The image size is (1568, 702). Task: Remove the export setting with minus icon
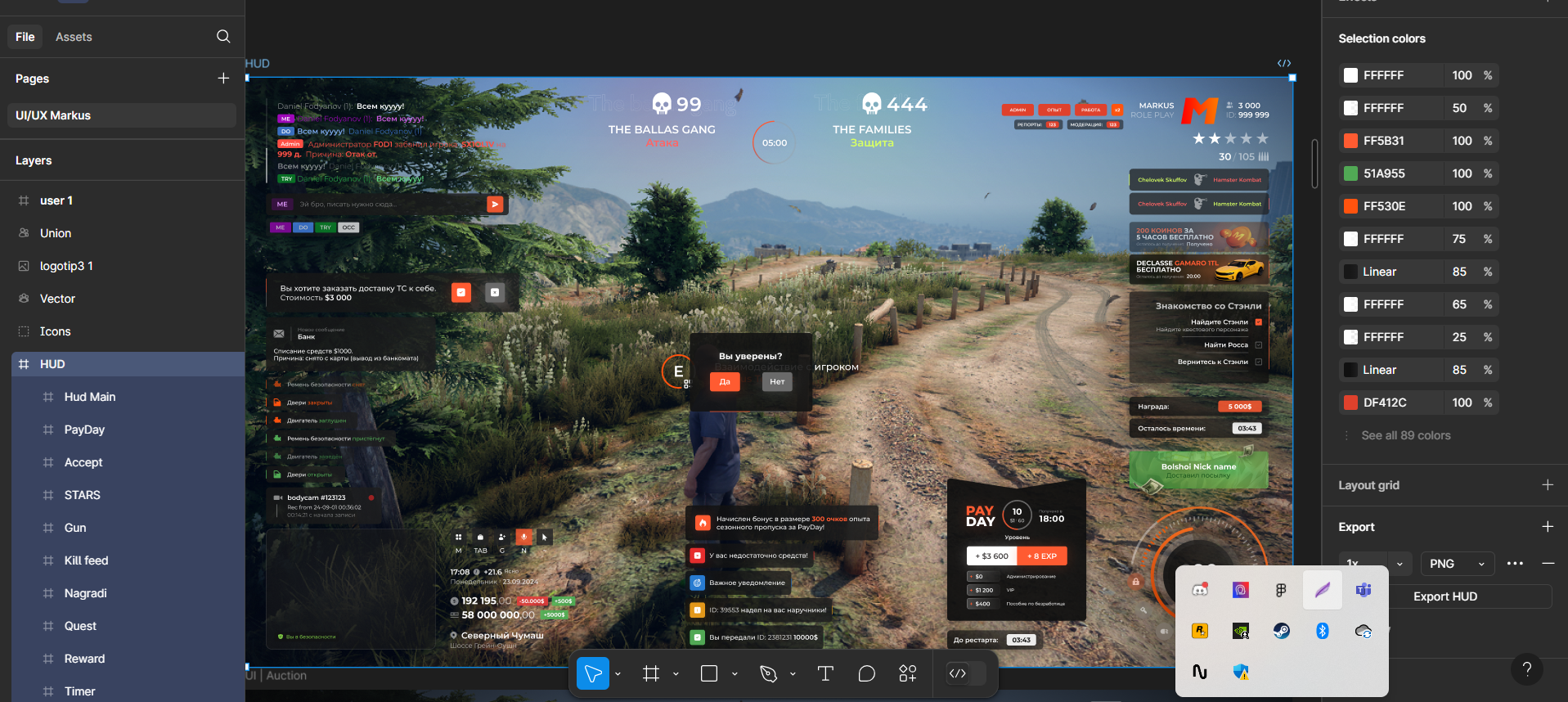pos(1548,563)
